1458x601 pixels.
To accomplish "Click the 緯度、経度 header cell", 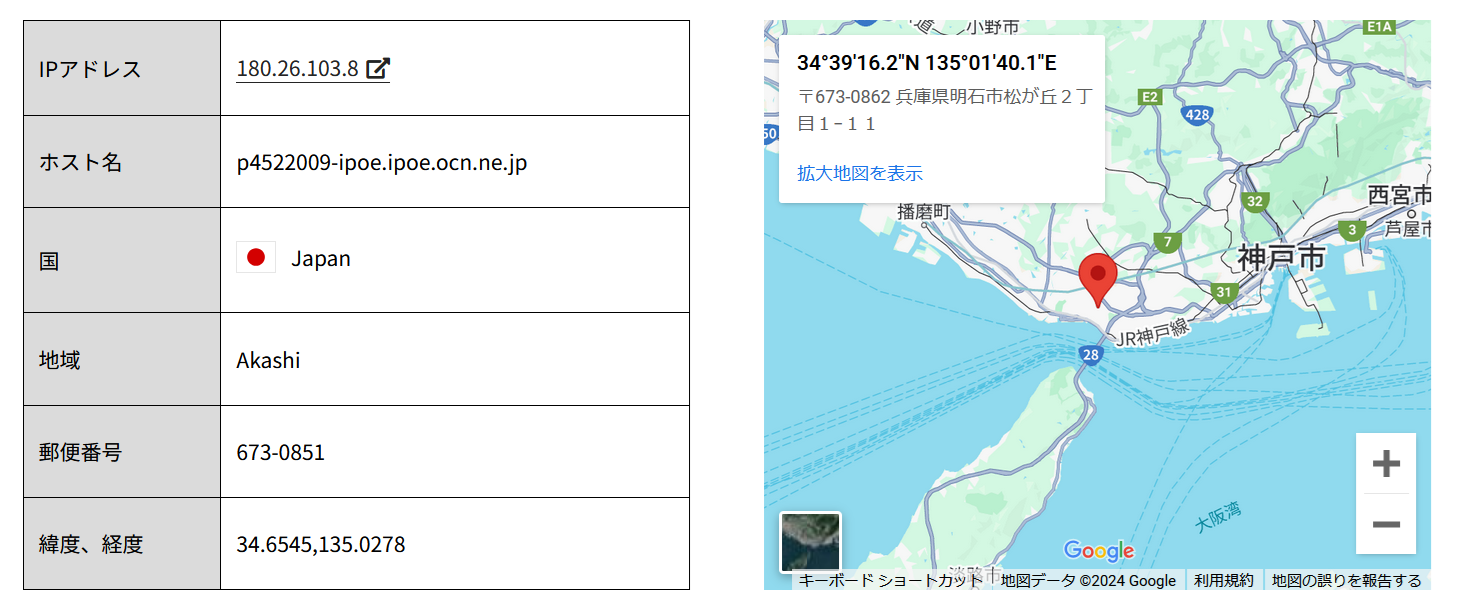I will [x=122, y=544].
